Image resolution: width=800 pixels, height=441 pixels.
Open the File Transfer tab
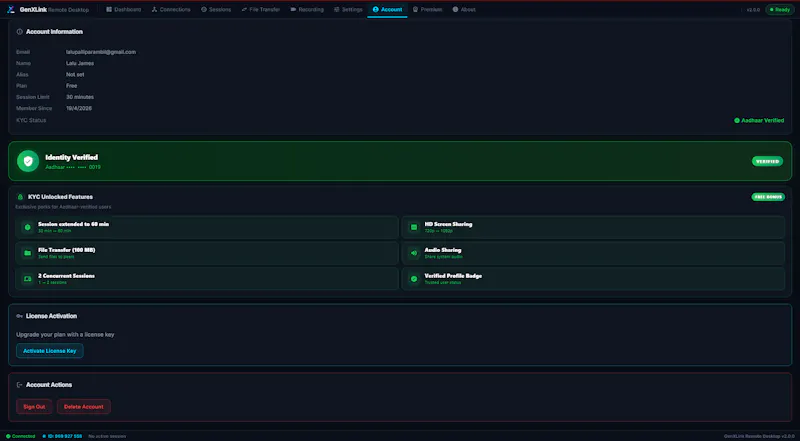point(260,9)
